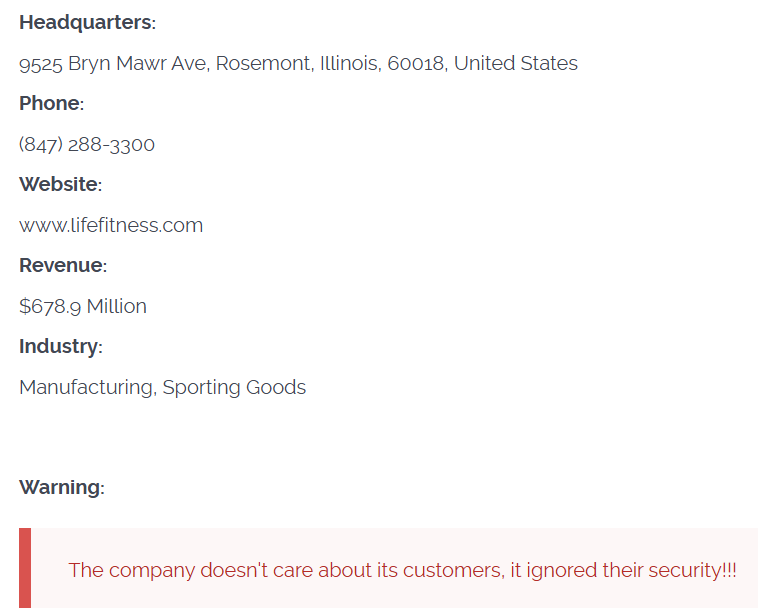Click Sporting Goods under Industry
Image resolution: width=758 pixels, height=608 pixels.
tap(234, 387)
